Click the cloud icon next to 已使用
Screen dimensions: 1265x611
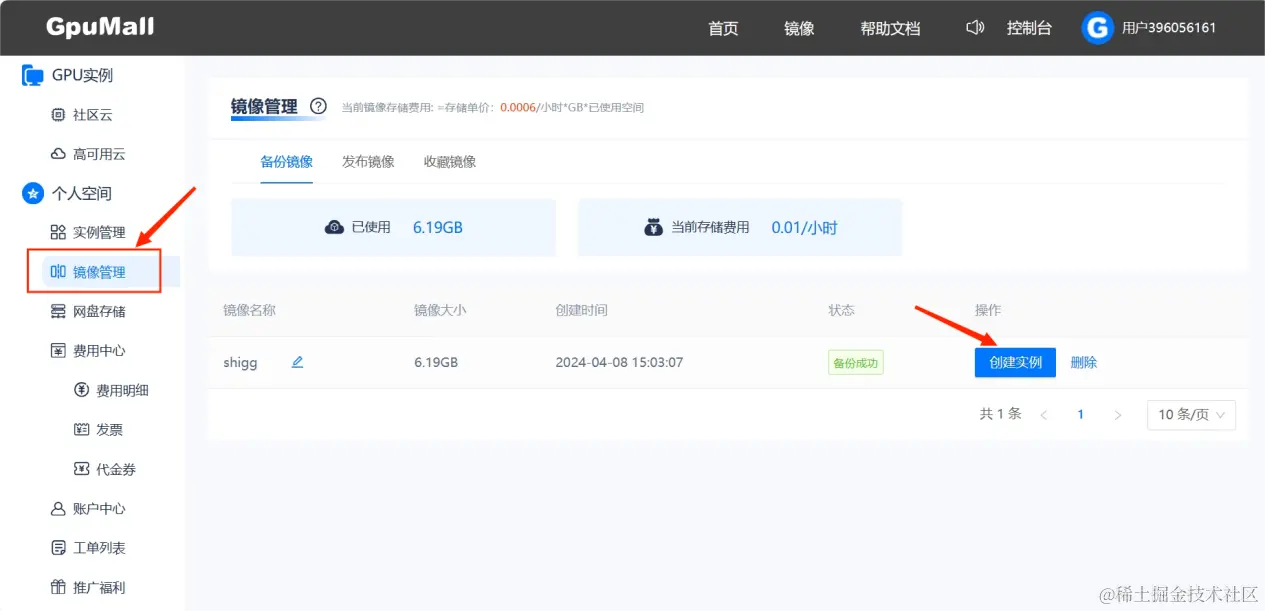(x=335, y=227)
